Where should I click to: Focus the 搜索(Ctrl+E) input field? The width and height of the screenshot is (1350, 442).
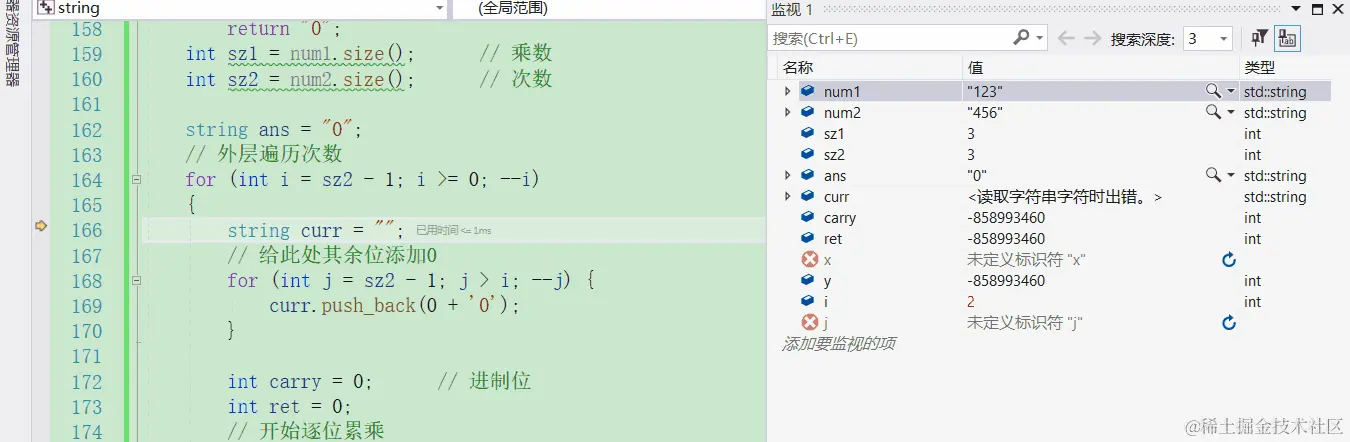point(890,38)
